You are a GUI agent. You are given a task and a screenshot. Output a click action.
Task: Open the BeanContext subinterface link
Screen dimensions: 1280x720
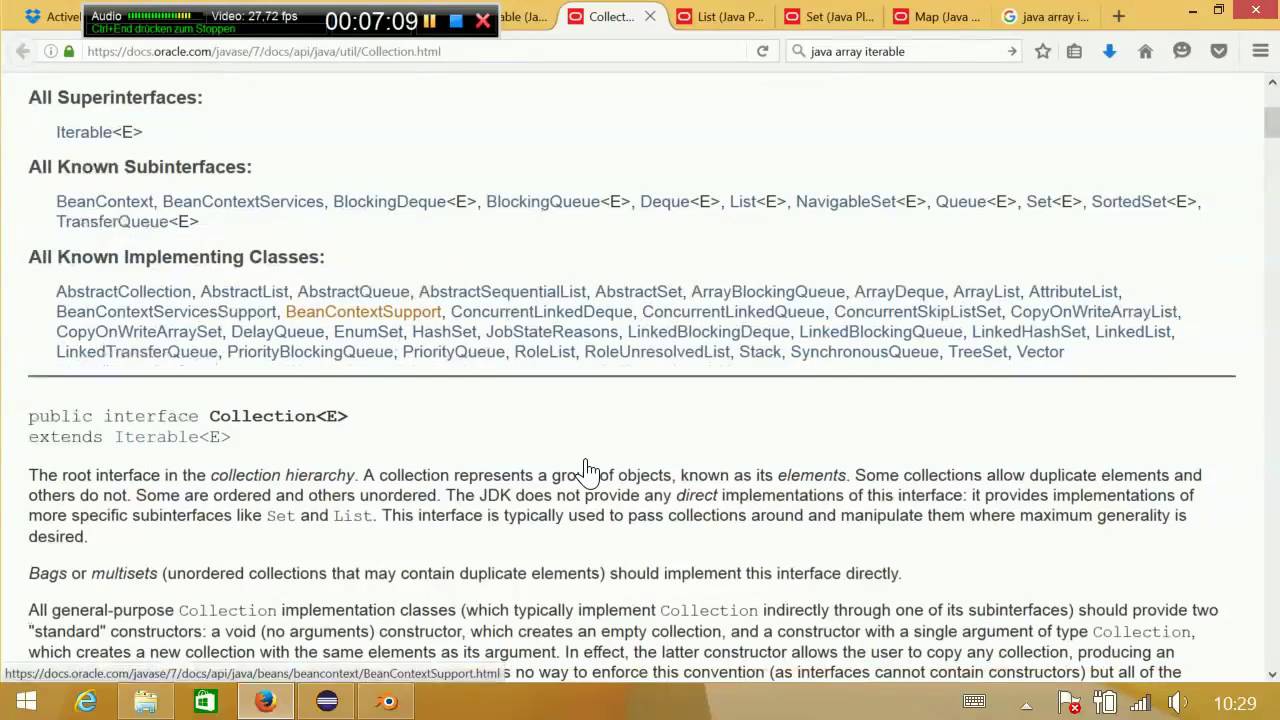tap(105, 202)
